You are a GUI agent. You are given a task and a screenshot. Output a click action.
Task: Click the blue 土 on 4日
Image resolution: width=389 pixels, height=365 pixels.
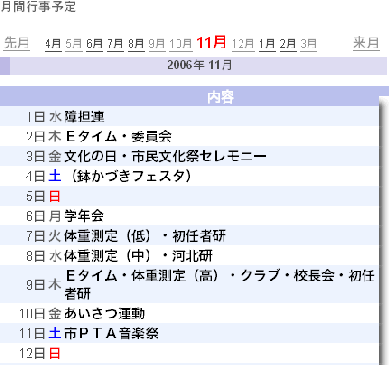point(55,176)
